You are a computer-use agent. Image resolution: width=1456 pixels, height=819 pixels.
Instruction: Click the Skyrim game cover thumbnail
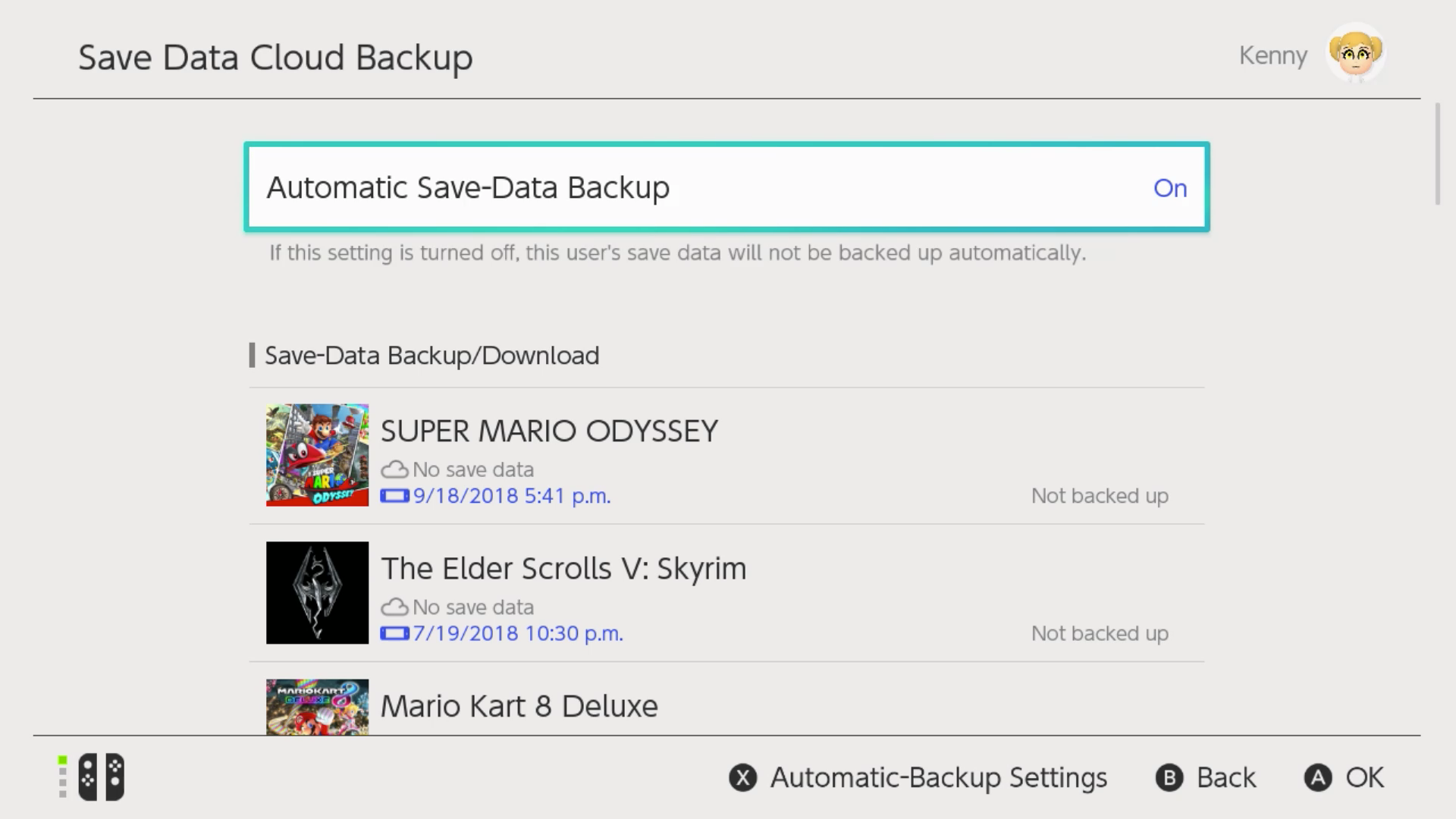(317, 592)
